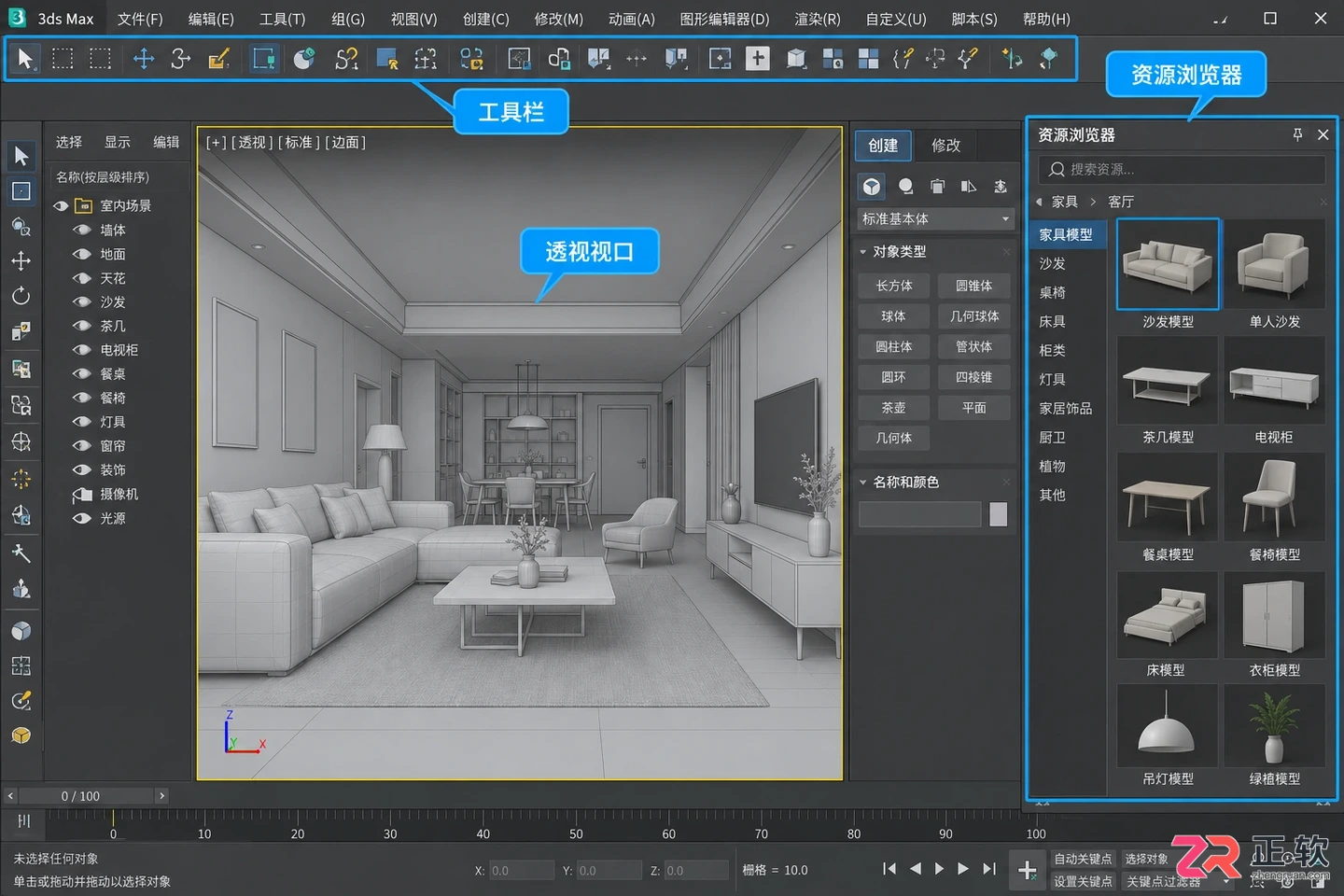Viewport: 1344px width, 896px height.
Task: Click the breadcrumb chevron between 家具 and 客厅
Action: (x=1093, y=202)
